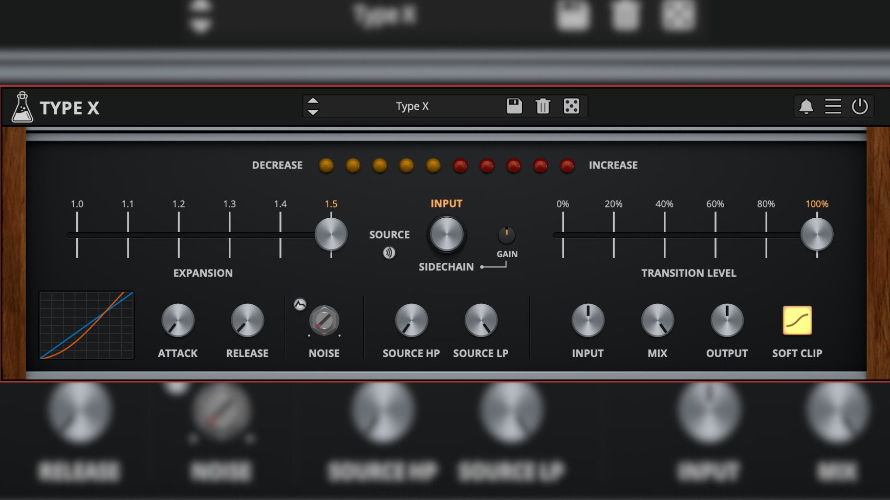Open notifications bell icon
This screenshot has width=890, height=500.
(806, 107)
